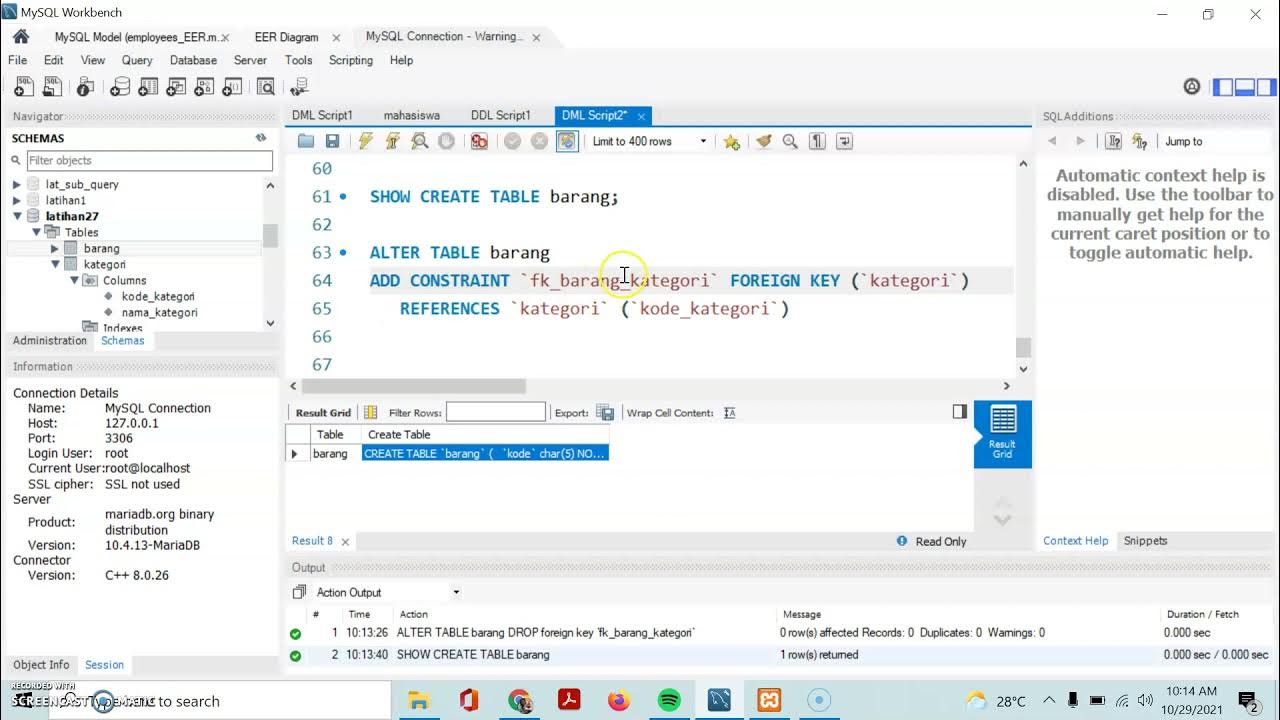Switch to the Snippets tab

coord(1145,541)
